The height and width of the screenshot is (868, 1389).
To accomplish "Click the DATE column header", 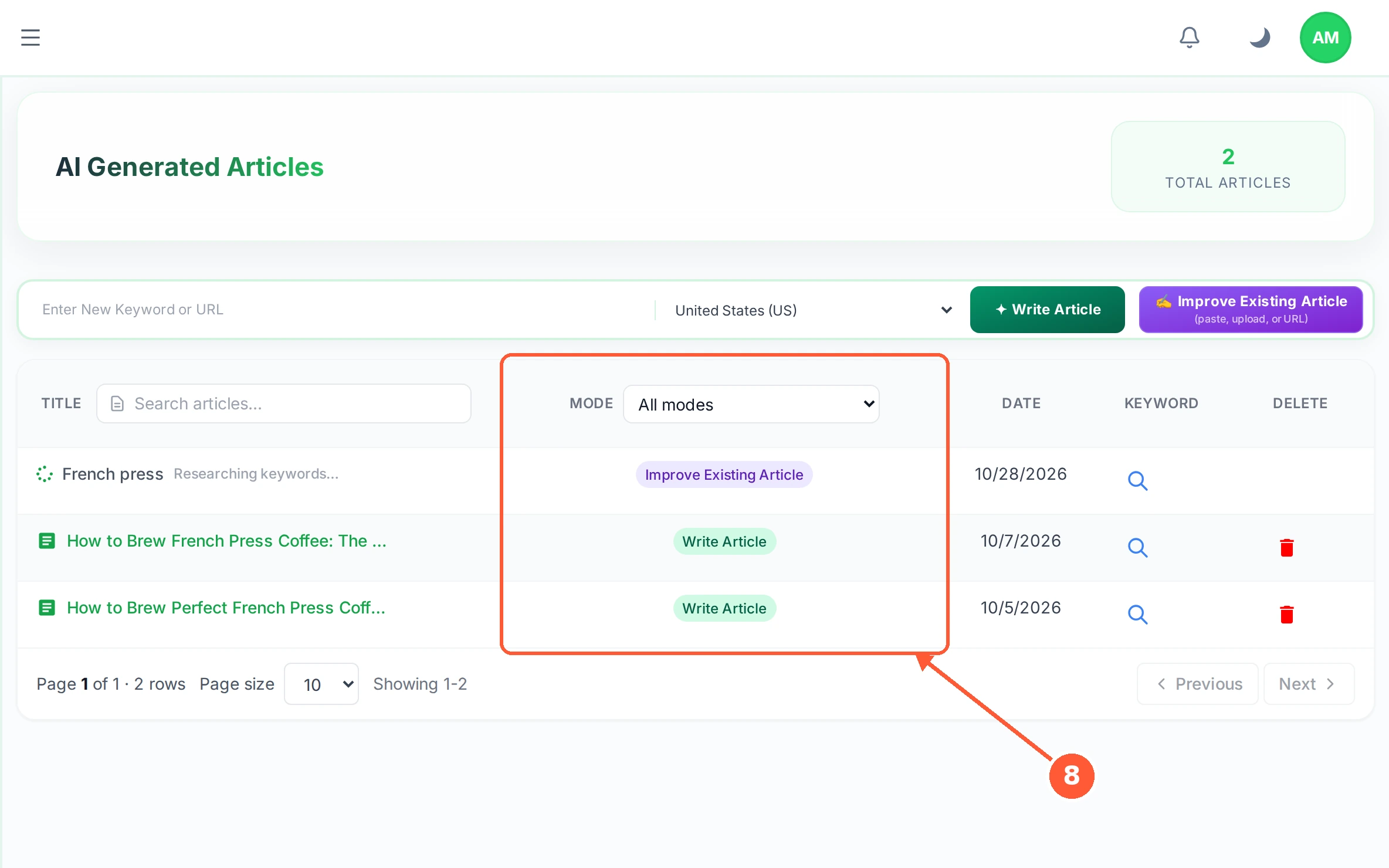I will 1021,404.
